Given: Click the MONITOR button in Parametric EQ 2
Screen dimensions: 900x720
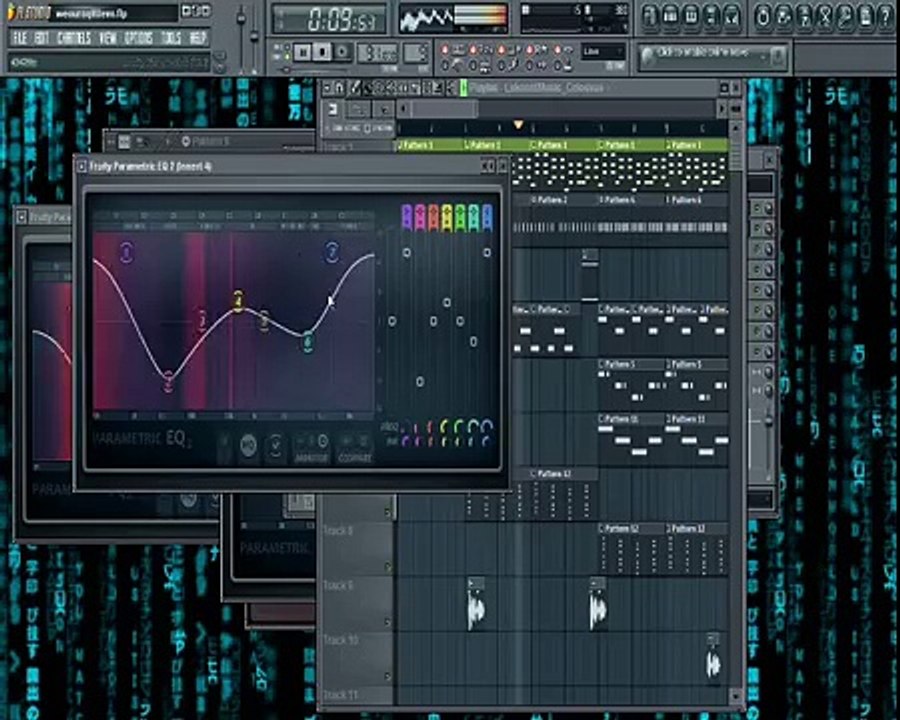Looking at the screenshot, I should [311, 449].
